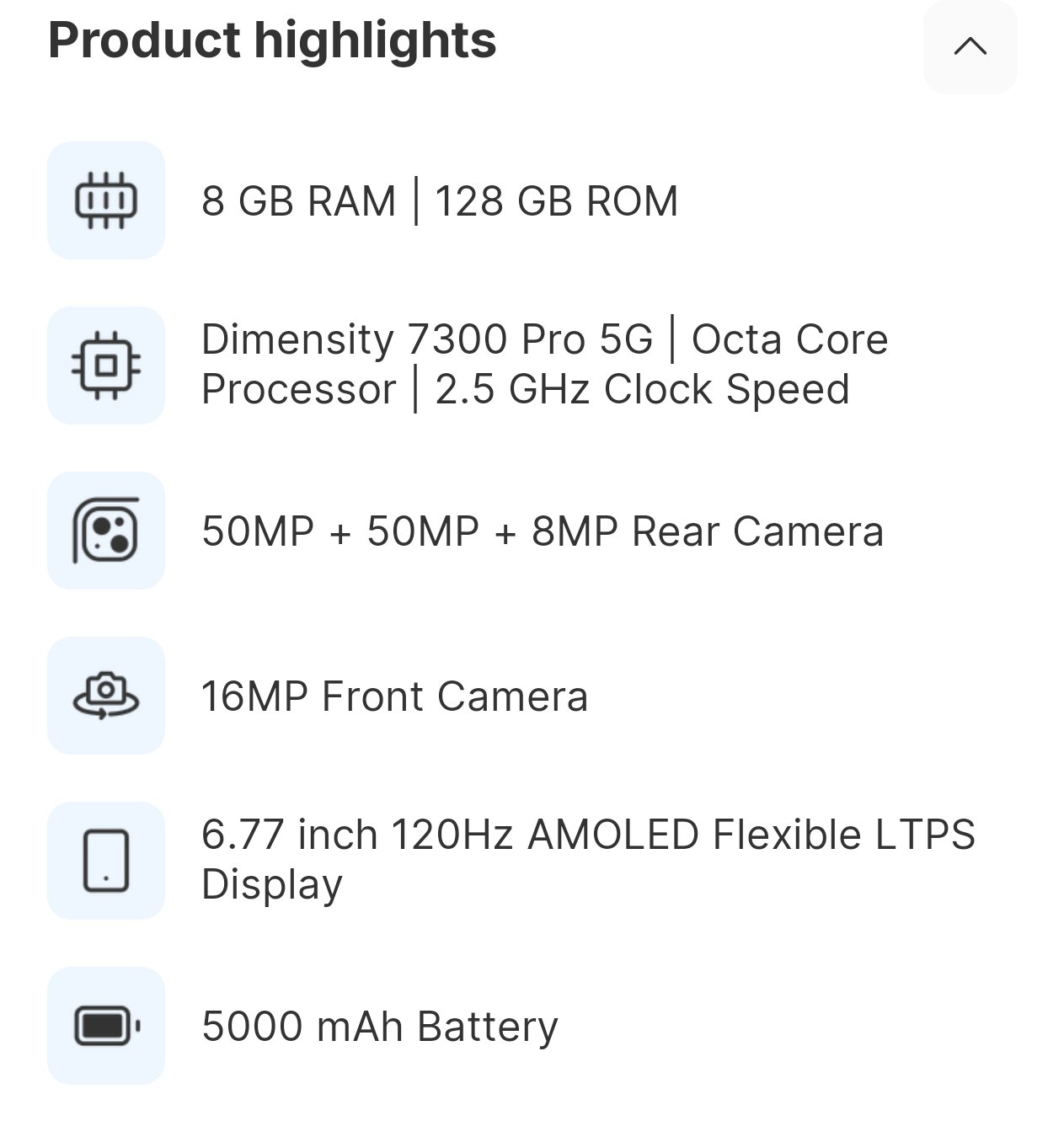Screen dimensions: 1064x1126
Task: Tap the 50MP + 50MP + 8MP Rear Camera text
Action: pyautogui.click(x=543, y=531)
